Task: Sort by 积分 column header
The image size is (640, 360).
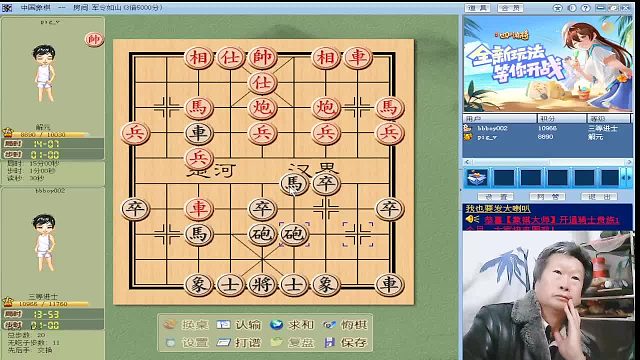Action: (x=562, y=118)
